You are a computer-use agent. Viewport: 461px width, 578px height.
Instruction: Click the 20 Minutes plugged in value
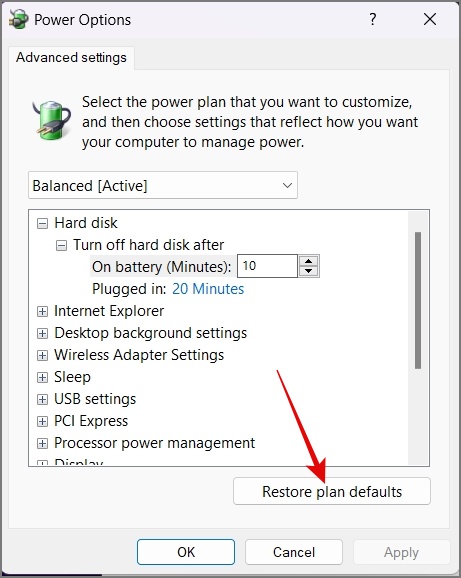click(x=208, y=289)
